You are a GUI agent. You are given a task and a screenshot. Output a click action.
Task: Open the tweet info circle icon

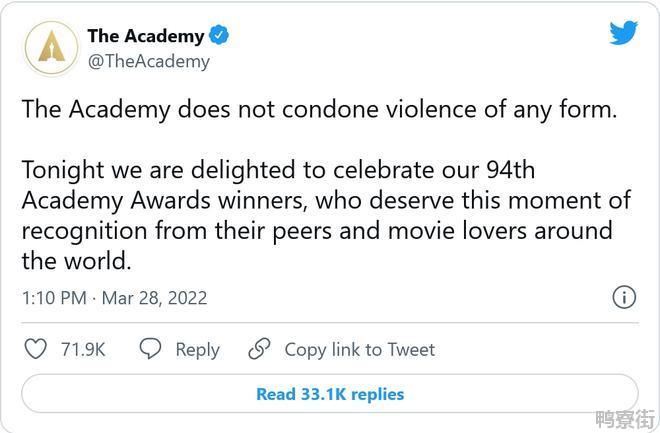pos(624,298)
